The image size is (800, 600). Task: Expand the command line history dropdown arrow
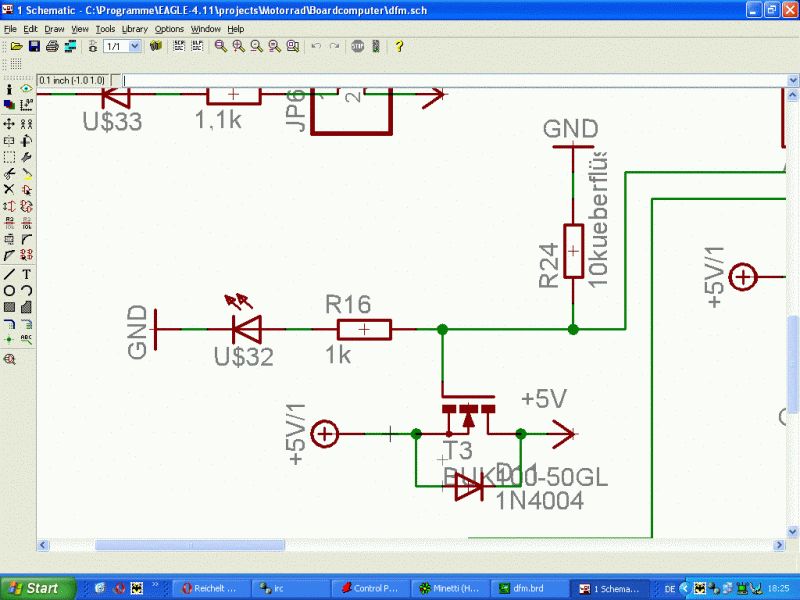(x=792, y=81)
